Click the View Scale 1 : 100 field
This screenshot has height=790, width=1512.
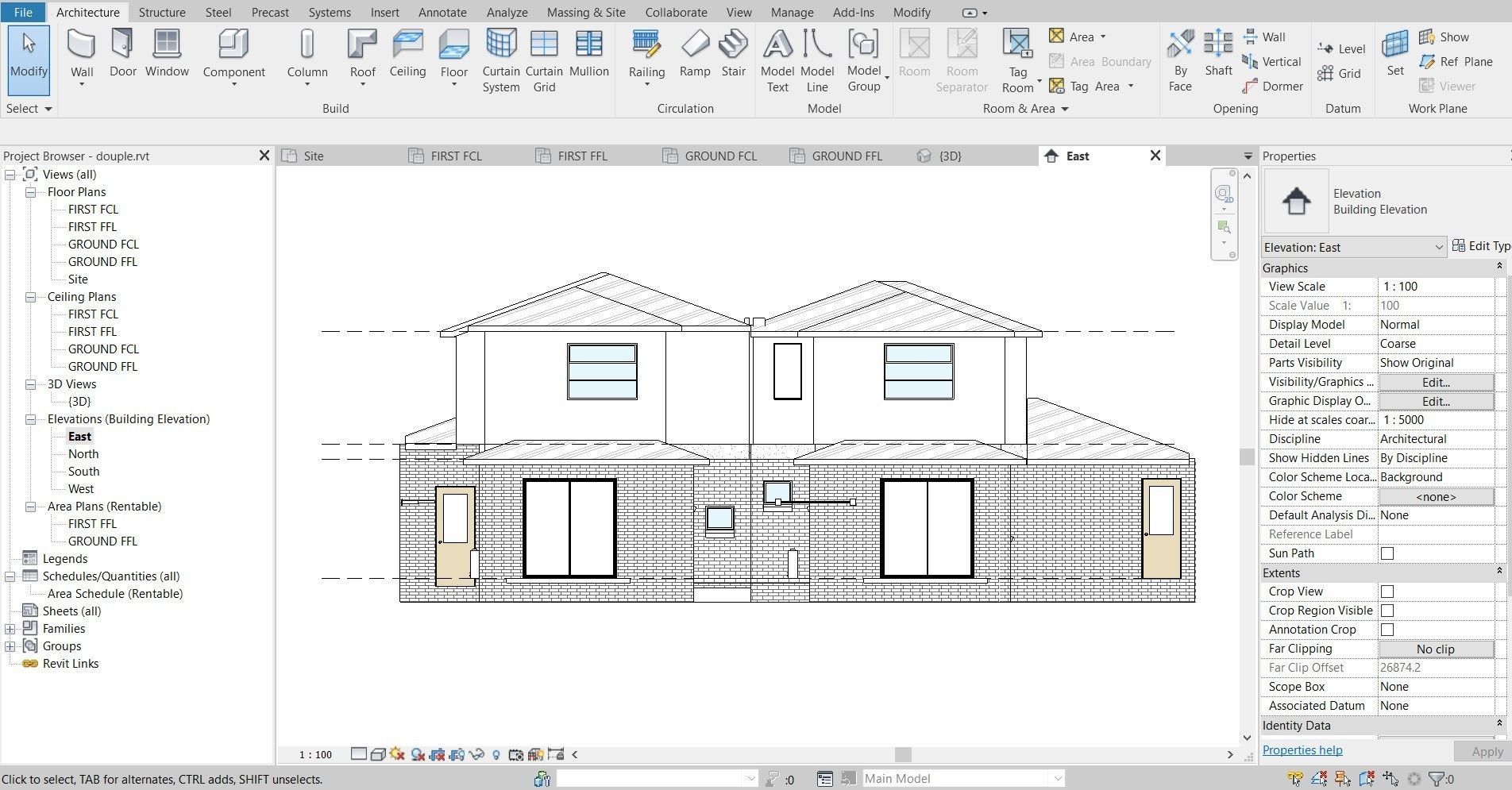[x=1436, y=287]
